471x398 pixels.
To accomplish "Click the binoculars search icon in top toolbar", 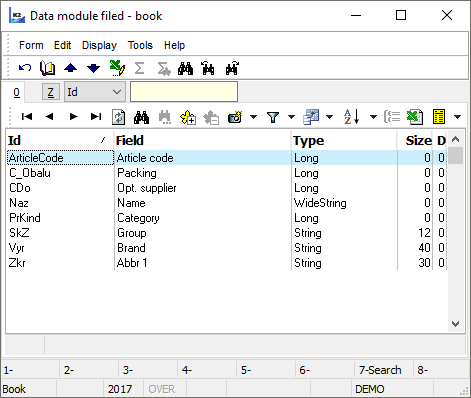I will 185,68.
